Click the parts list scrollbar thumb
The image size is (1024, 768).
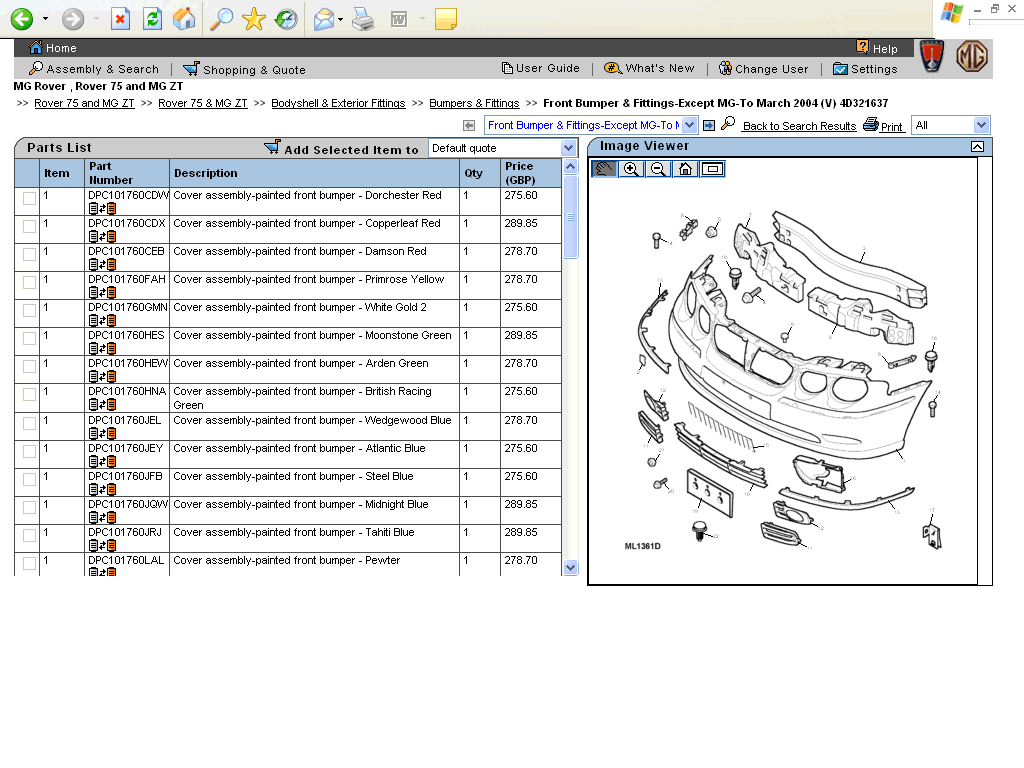570,217
